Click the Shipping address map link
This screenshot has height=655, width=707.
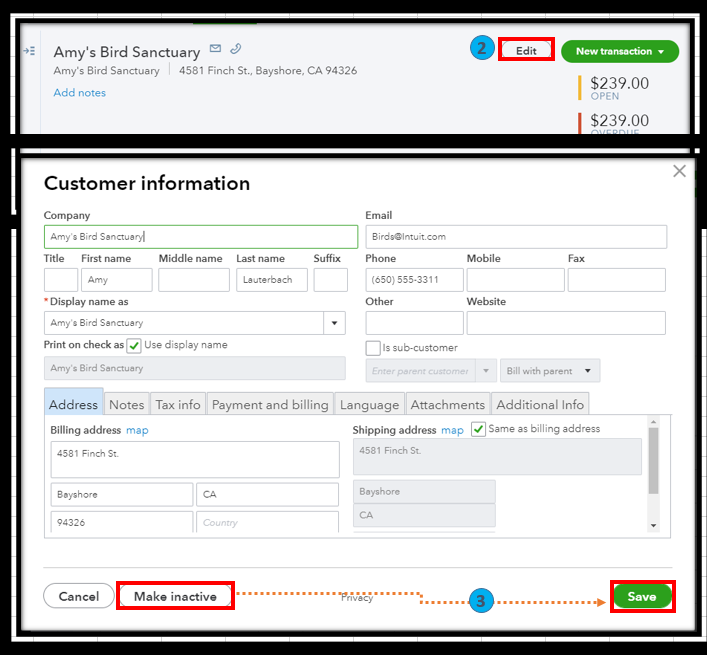click(x=452, y=431)
